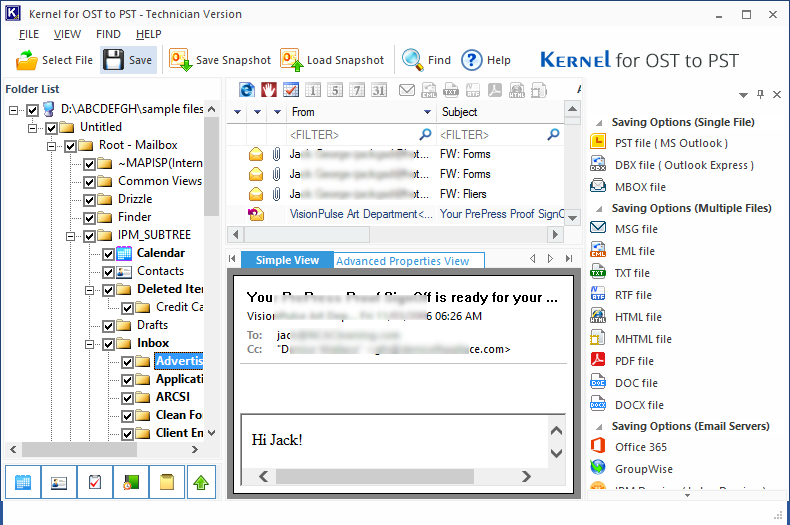The height and width of the screenshot is (525, 790).
Task: Click the Internet Explorer icon in mail toolbar
Action: click(x=247, y=90)
